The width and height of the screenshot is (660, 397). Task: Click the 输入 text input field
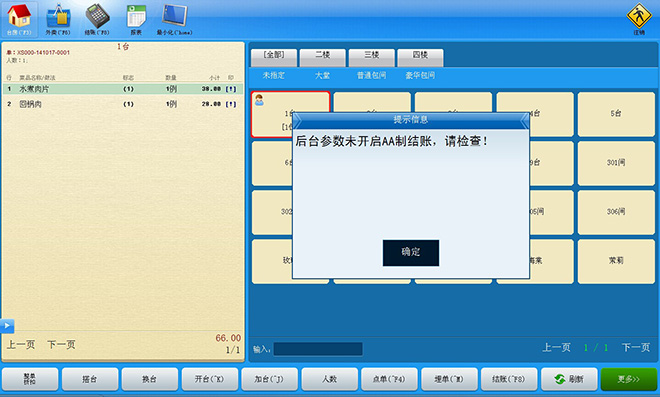(318, 349)
